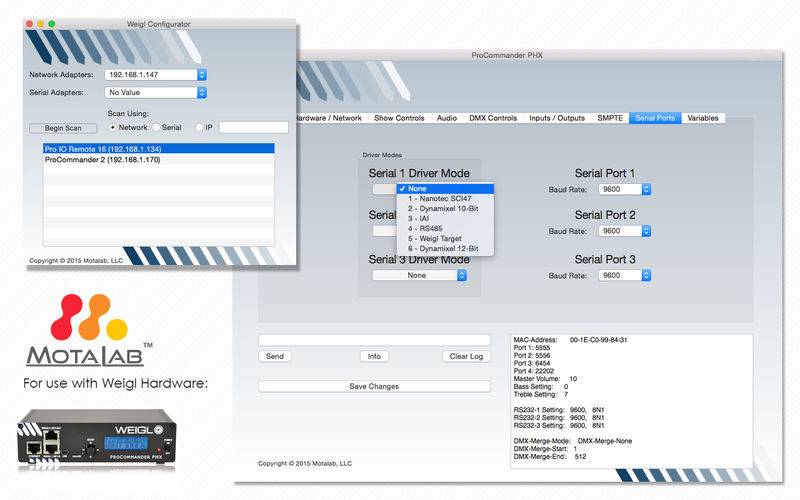The image size is (800, 500).
Task: Choose 2 - Dynamixel 10-Bit driver mode
Action: pos(445,209)
